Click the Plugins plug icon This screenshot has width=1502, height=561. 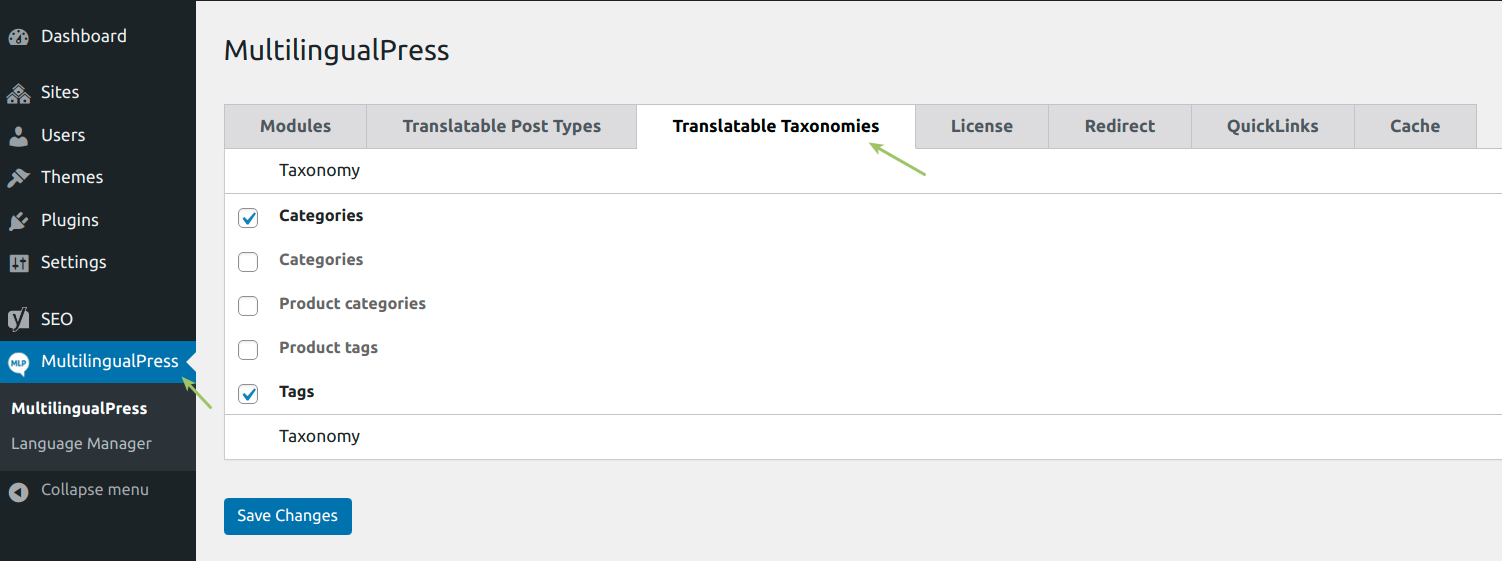(x=18, y=221)
